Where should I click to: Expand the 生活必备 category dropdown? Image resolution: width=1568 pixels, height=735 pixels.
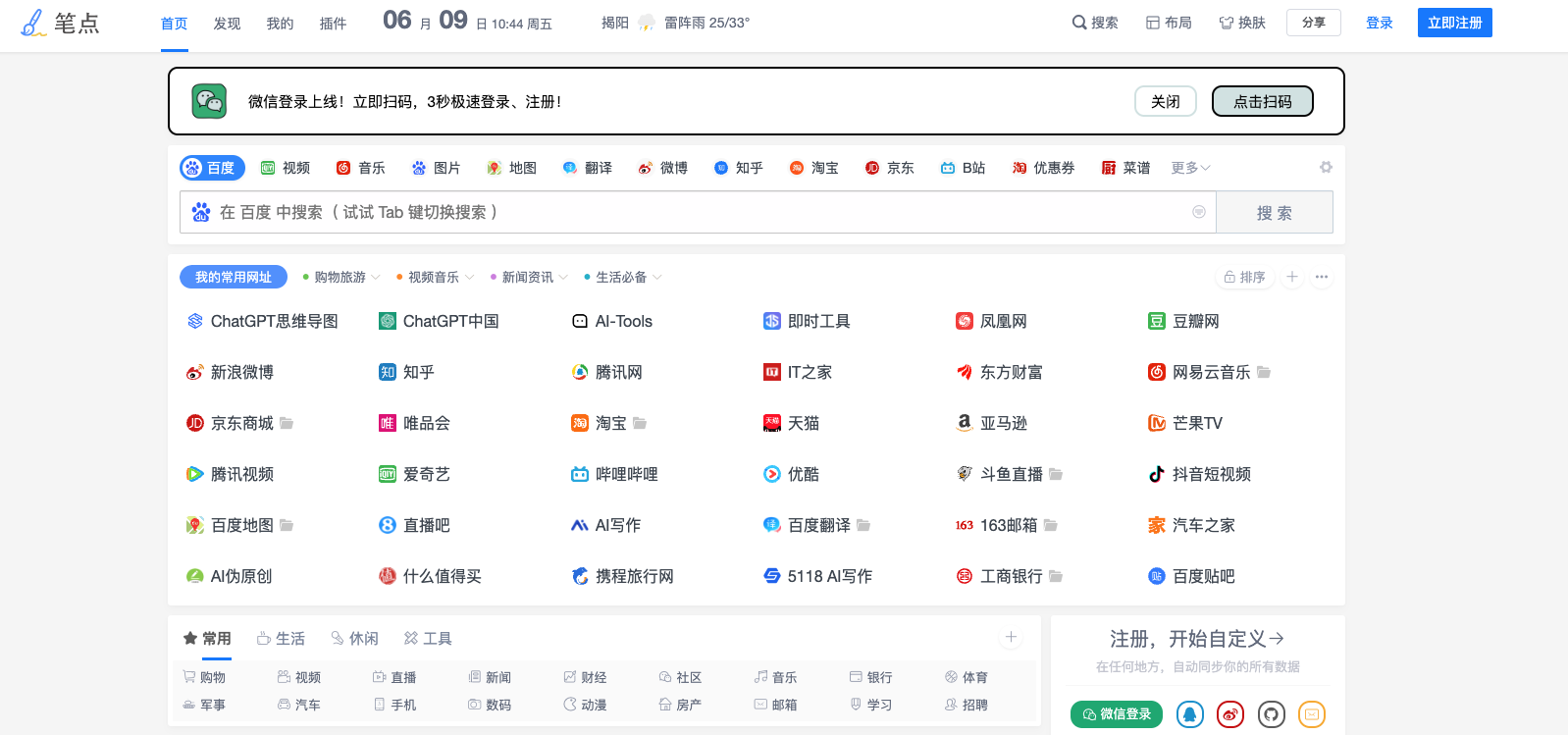pyautogui.click(x=622, y=277)
